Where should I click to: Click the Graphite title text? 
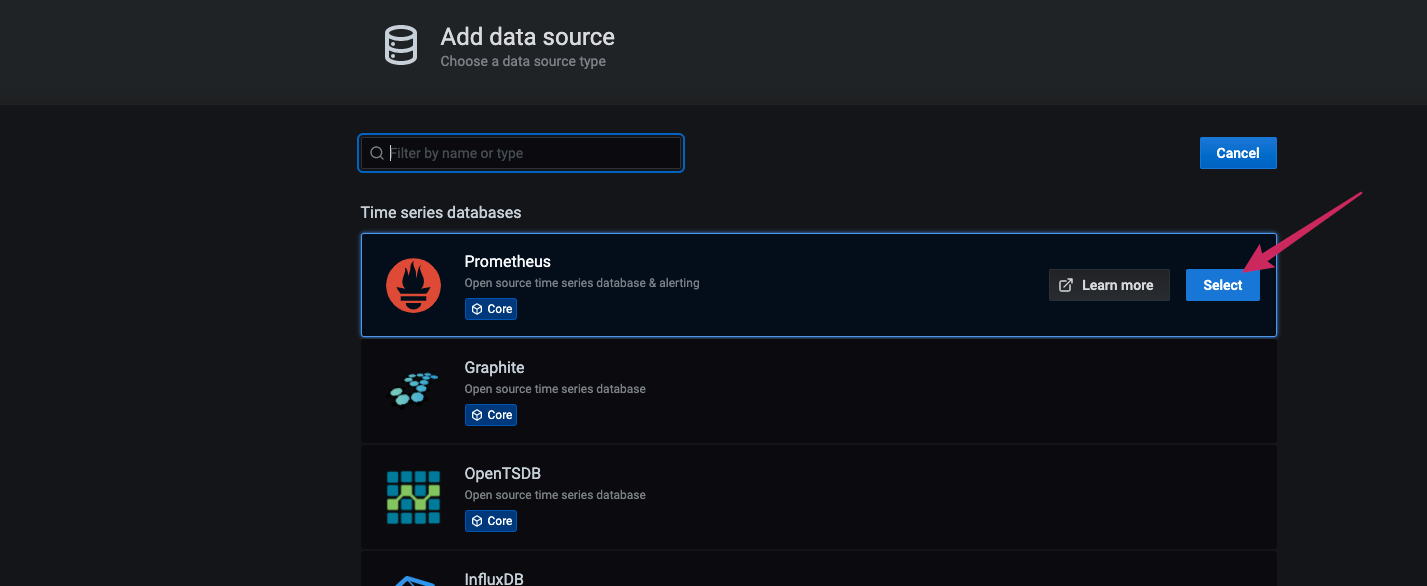(x=495, y=367)
